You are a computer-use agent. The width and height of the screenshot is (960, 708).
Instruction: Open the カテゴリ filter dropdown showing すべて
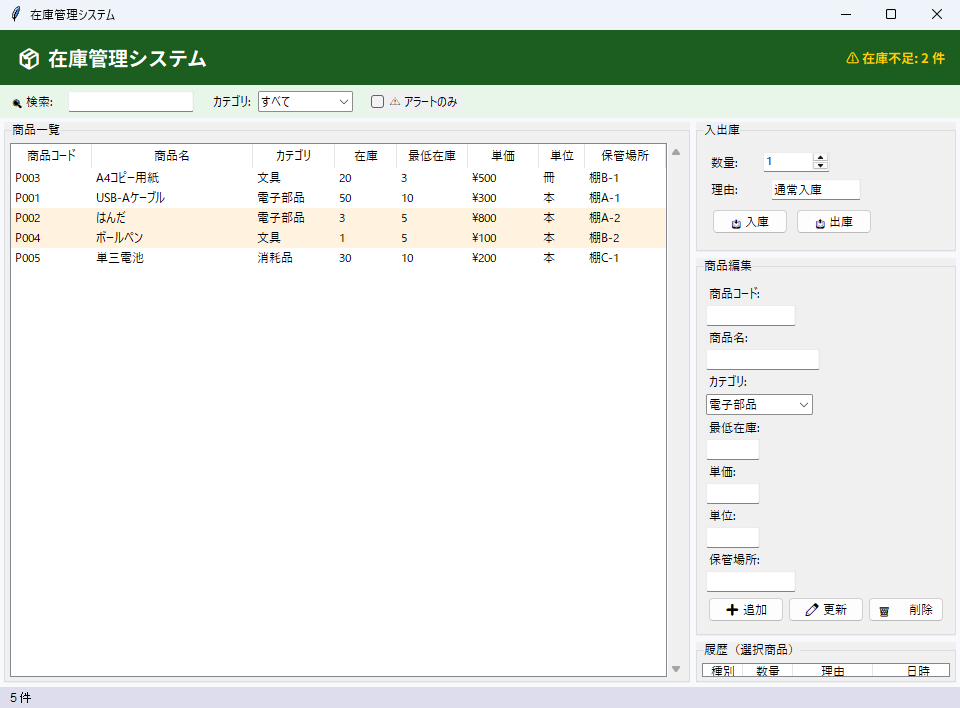pyautogui.click(x=306, y=102)
